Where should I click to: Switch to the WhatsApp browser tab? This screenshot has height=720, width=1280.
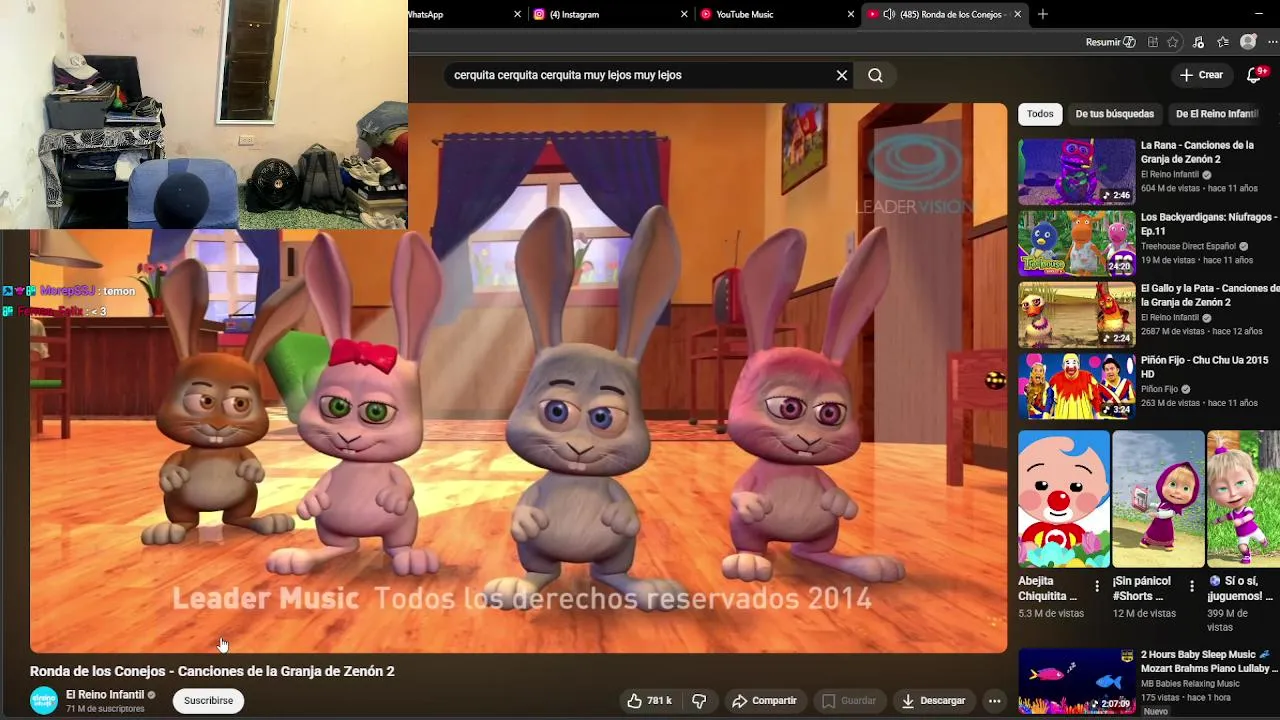point(462,14)
